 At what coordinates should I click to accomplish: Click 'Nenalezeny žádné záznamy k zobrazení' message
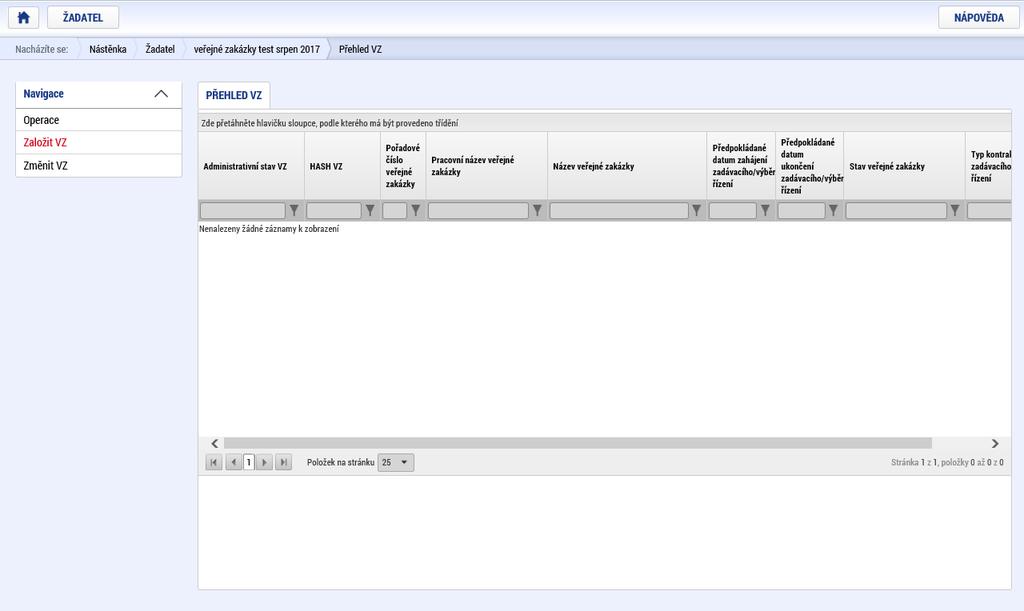pyautogui.click(x=269, y=228)
